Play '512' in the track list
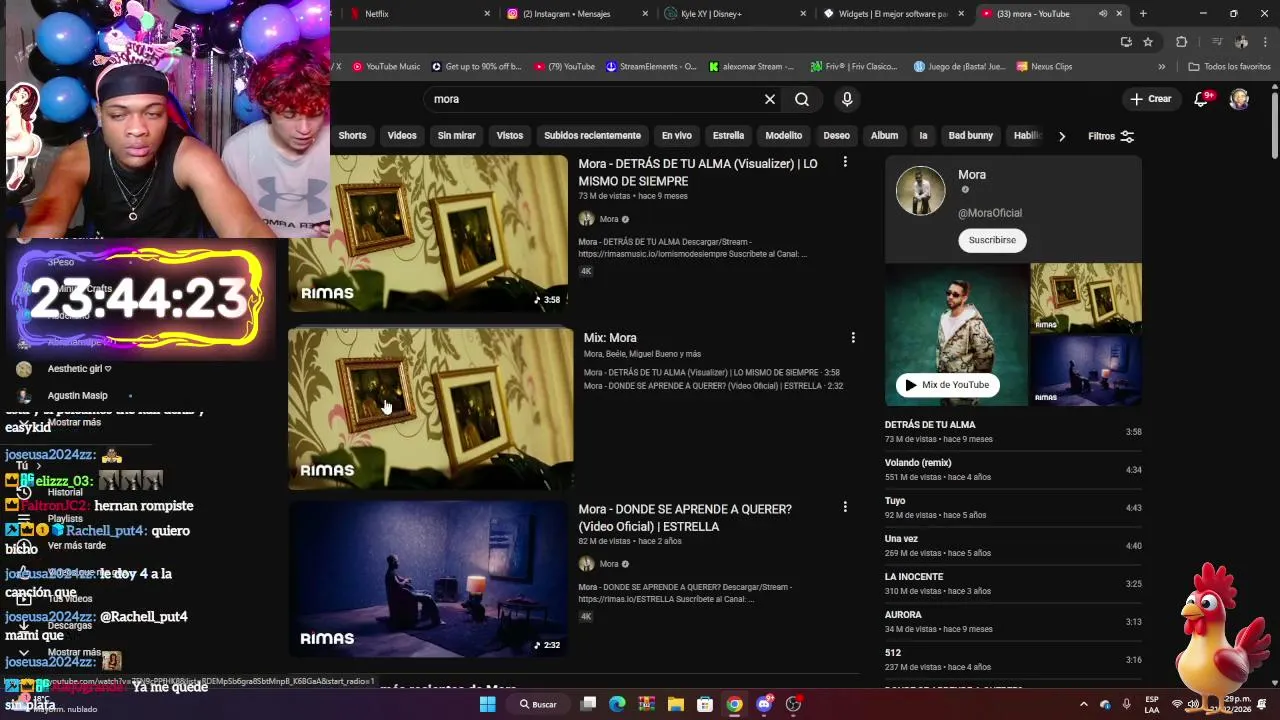Screen dimensions: 1280x720 click(1013, 660)
